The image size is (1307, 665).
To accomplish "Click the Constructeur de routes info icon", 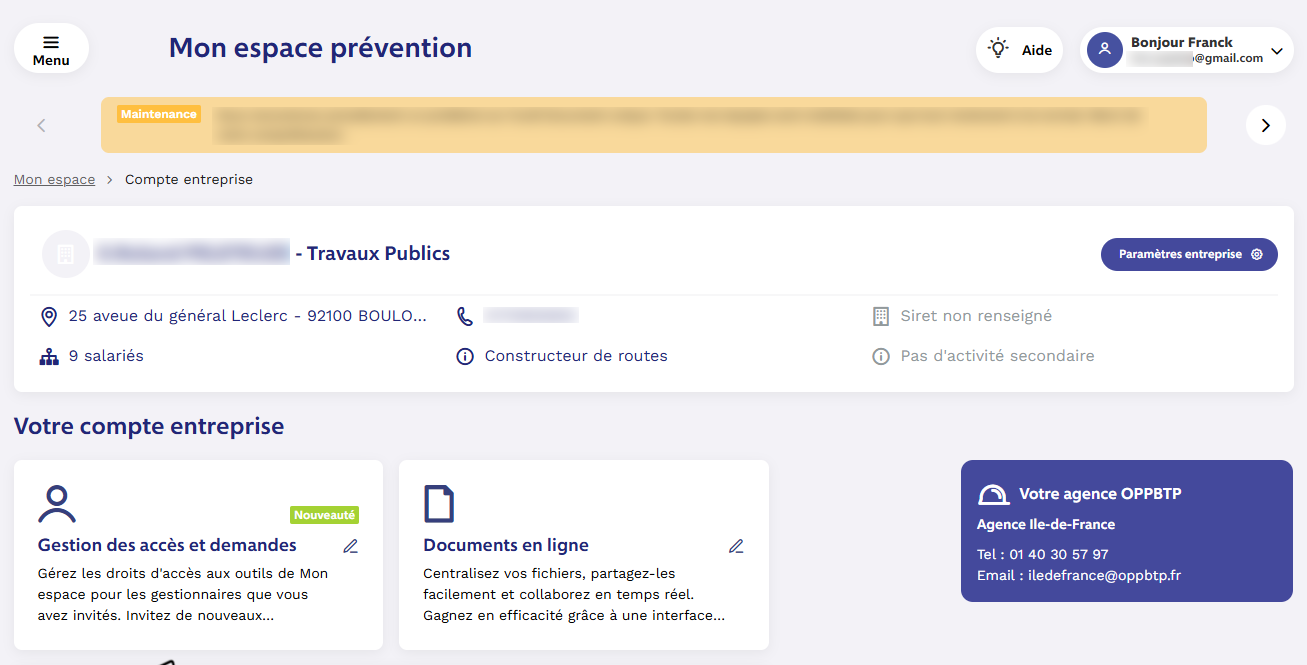I will (465, 357).
